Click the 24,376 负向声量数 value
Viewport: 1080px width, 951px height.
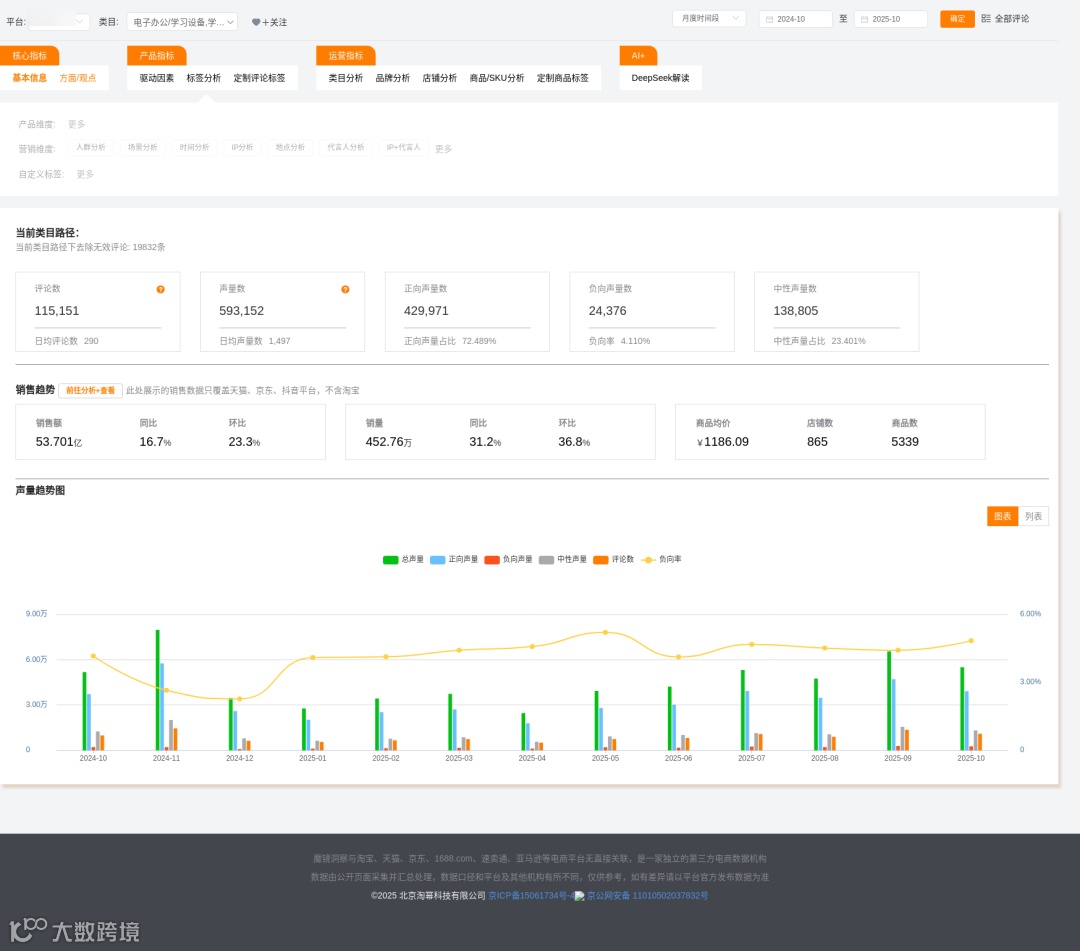608,311
